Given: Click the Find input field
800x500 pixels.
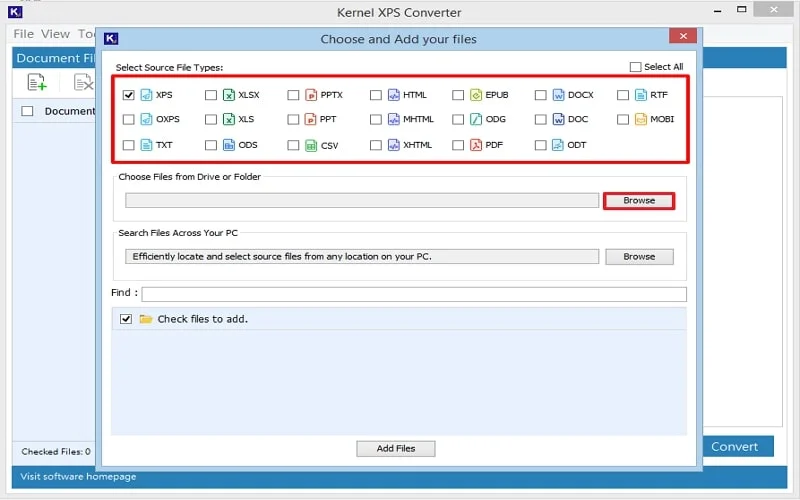Looking at the screenshot, I should click(x=414, y=294).
